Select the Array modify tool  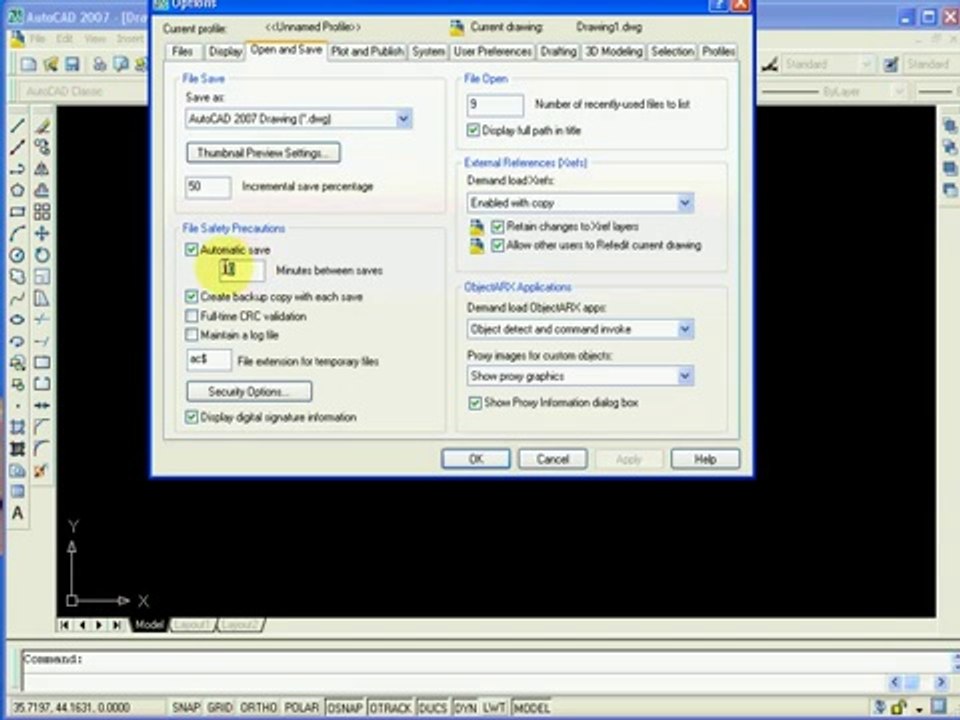pyautogui.click(x=42, y=212)
